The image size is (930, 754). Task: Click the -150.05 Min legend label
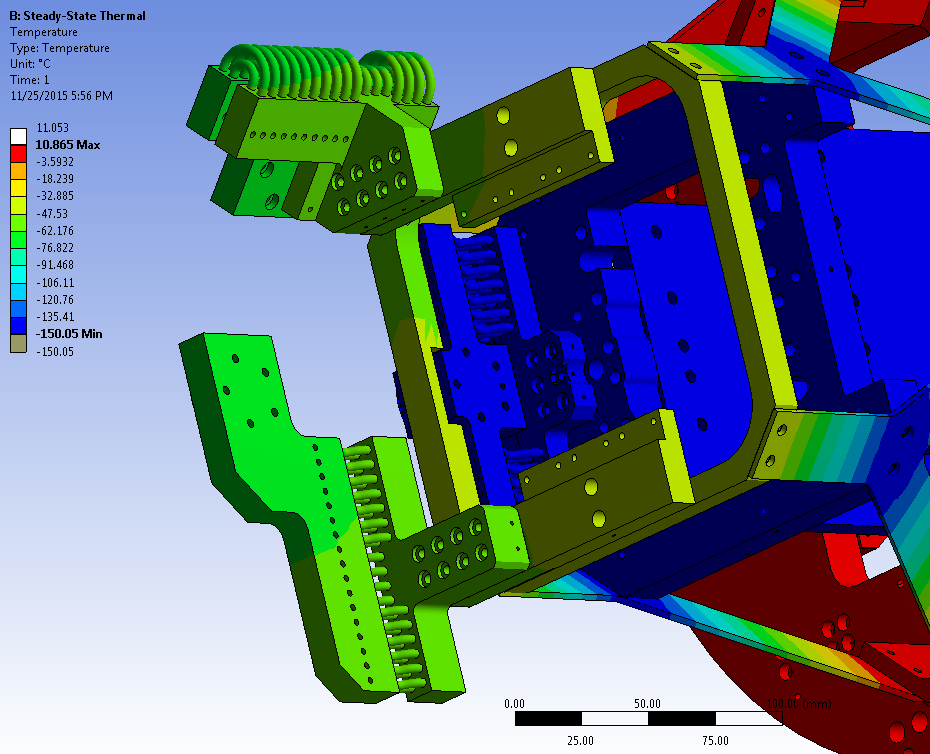(69, 334)
